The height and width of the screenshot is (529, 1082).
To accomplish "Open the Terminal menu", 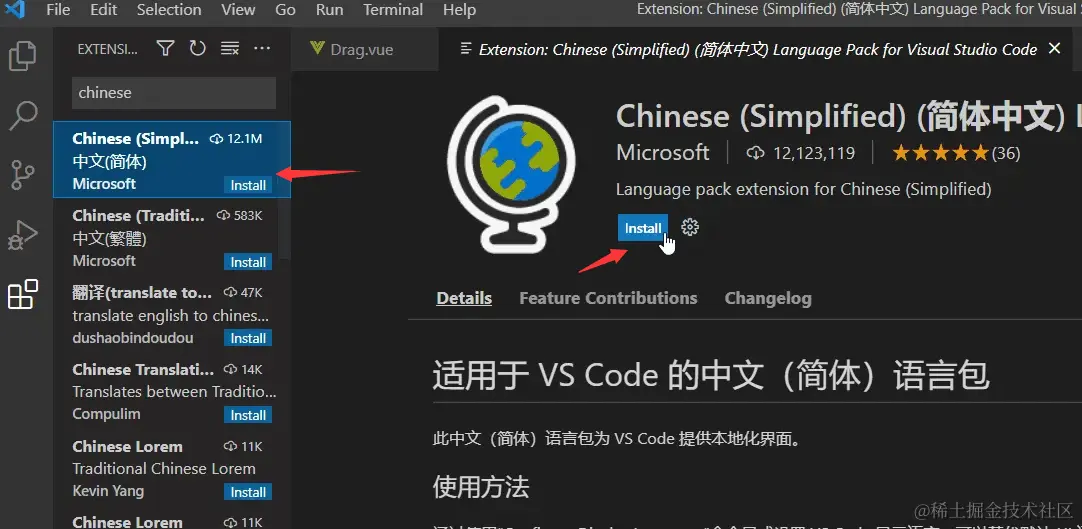I will (x=393, y=10).
